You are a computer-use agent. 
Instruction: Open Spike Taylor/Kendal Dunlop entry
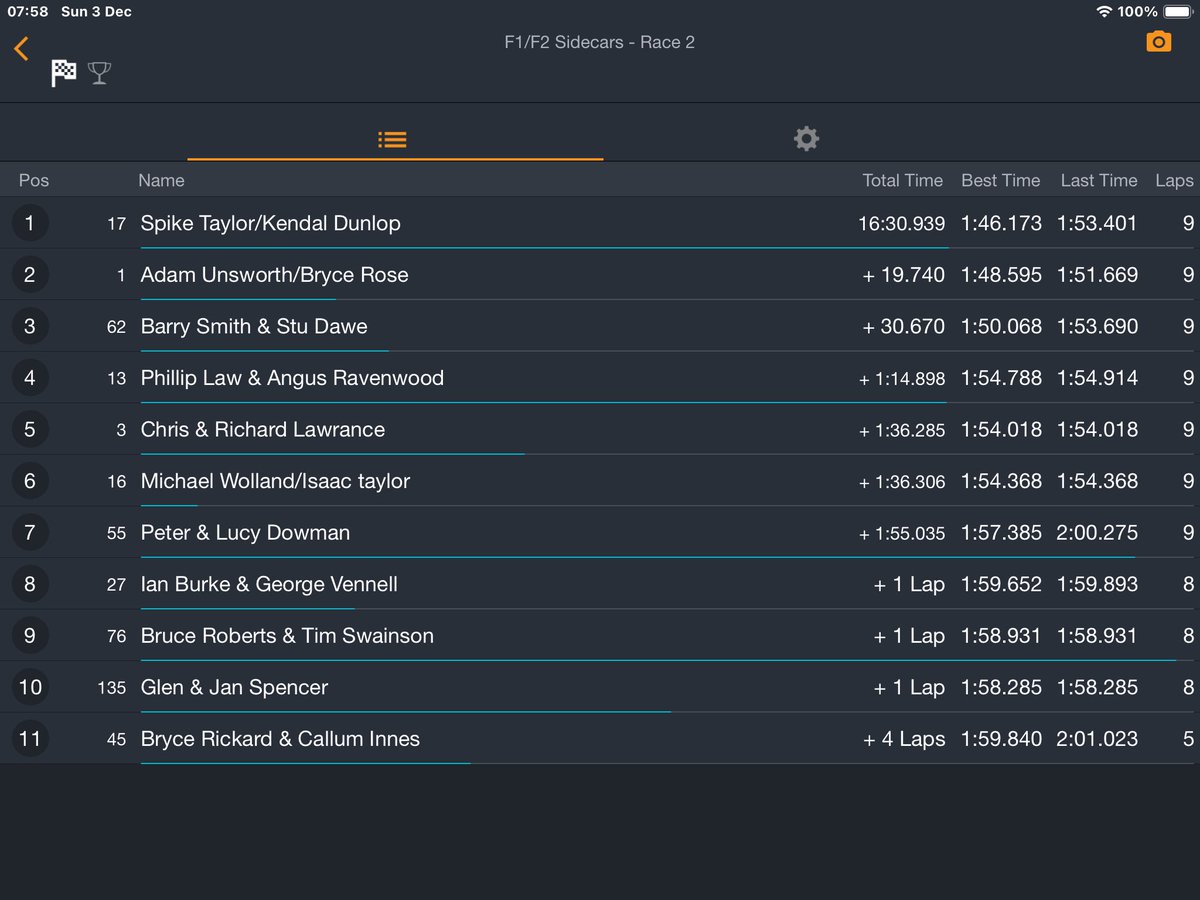tap(600, 223)
